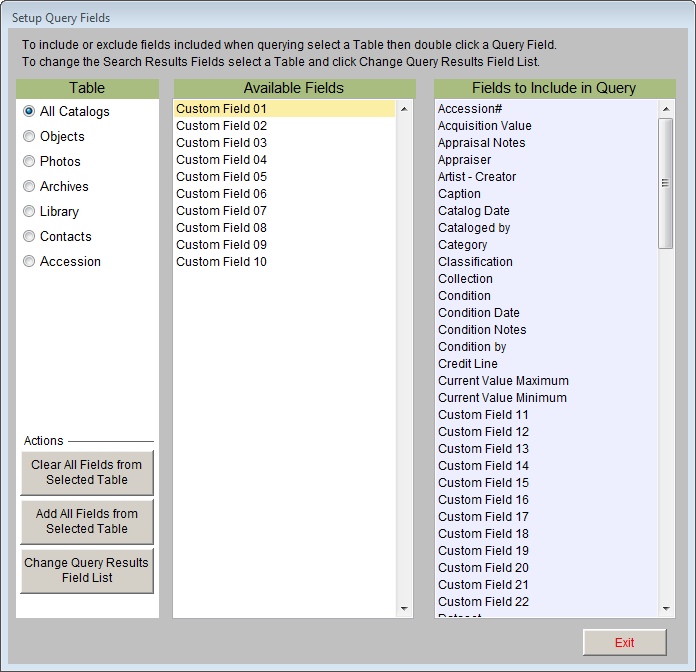Select Artist - Creator in query fields

tap(547, 177)
